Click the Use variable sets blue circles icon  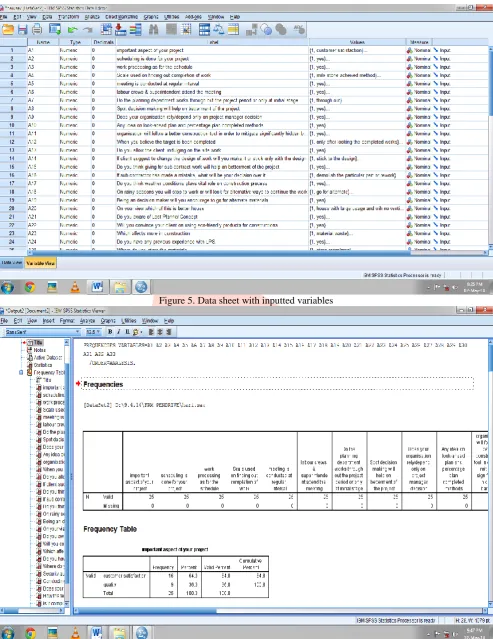[x=266, y=29]
